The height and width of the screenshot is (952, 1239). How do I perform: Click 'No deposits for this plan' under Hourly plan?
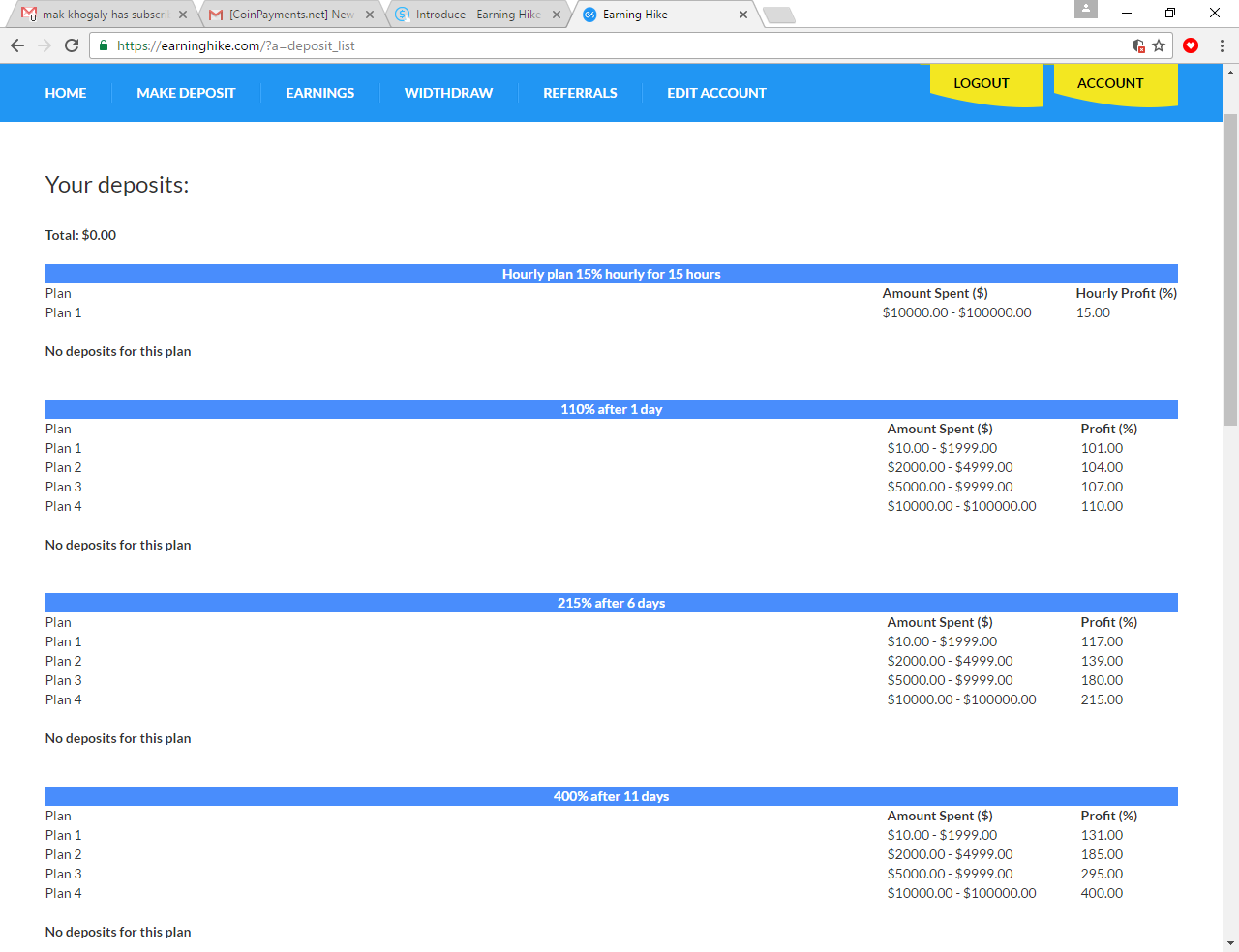[118, 351]
